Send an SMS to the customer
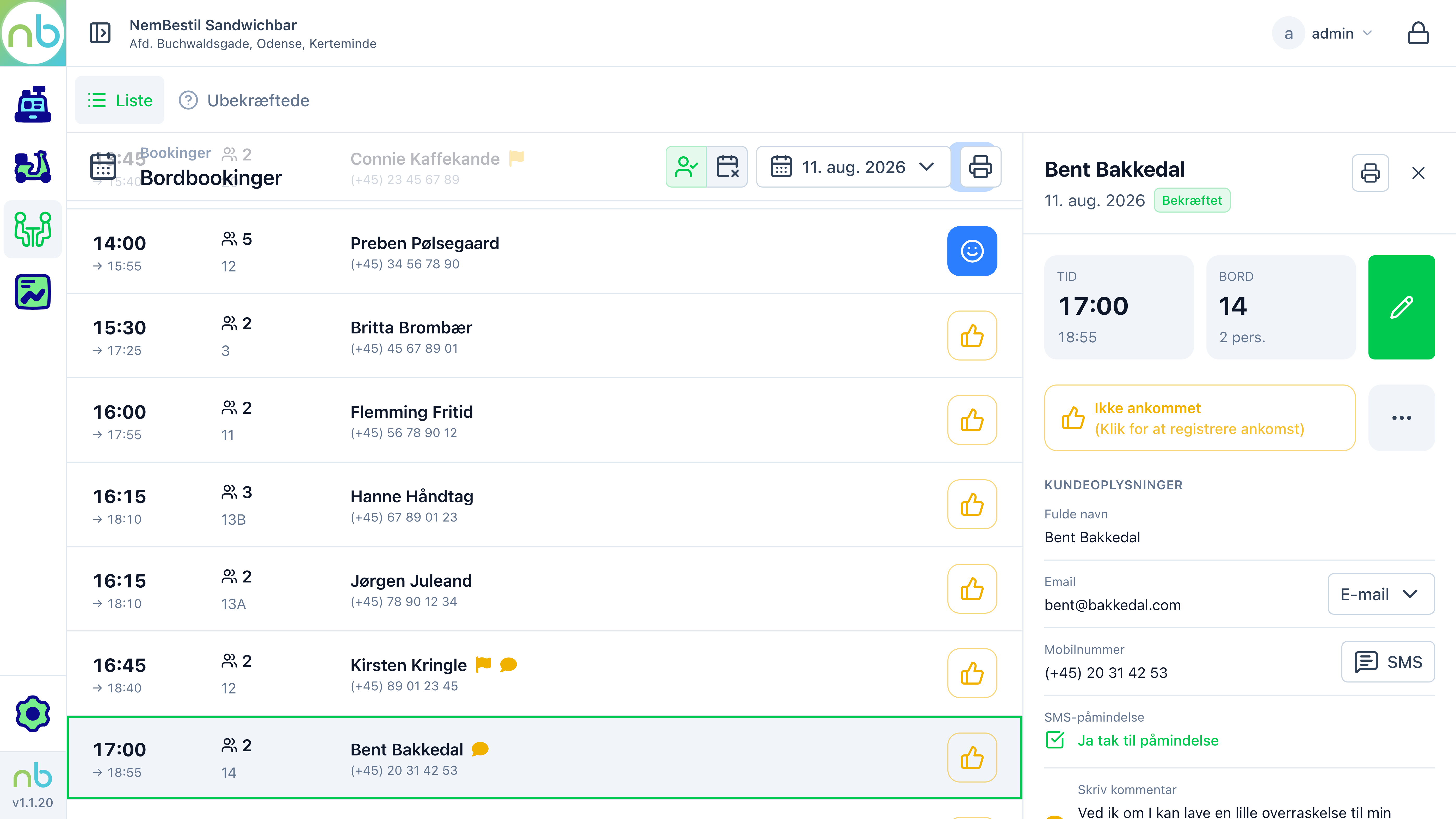Image resolution: width=1456 pixels, height=819 pixels. tap(1388, 661)
